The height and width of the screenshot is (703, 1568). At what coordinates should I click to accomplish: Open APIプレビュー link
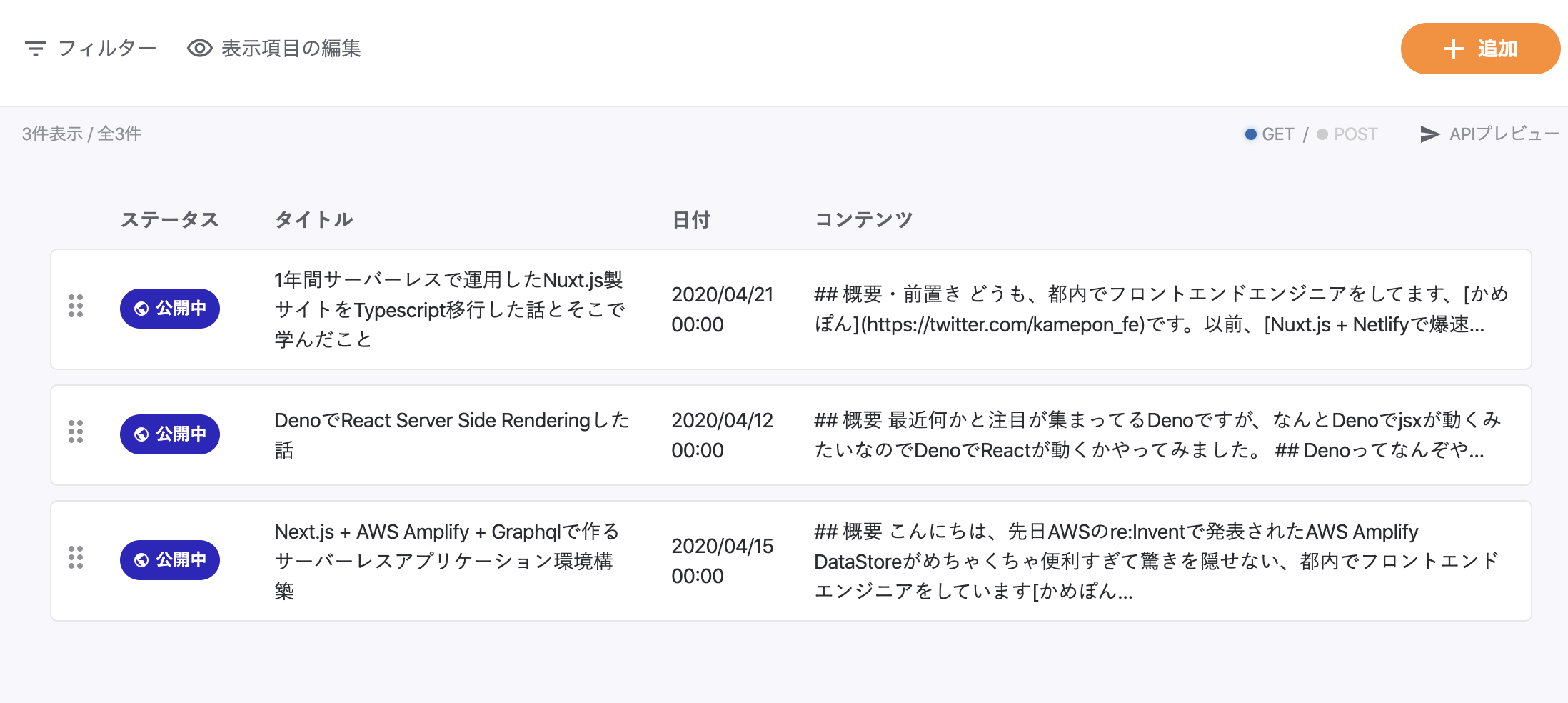pos(1504,134)
